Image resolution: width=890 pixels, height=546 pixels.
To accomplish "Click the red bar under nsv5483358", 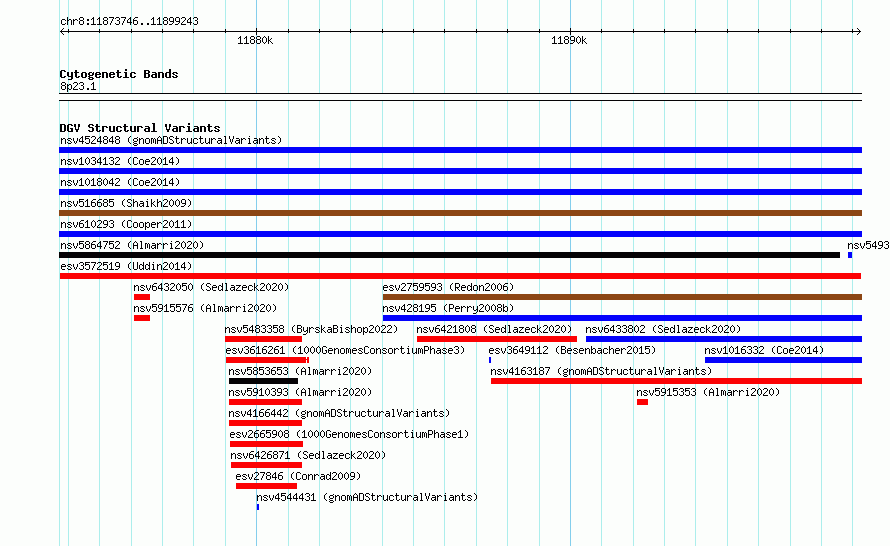I will [x=263, y=339].
